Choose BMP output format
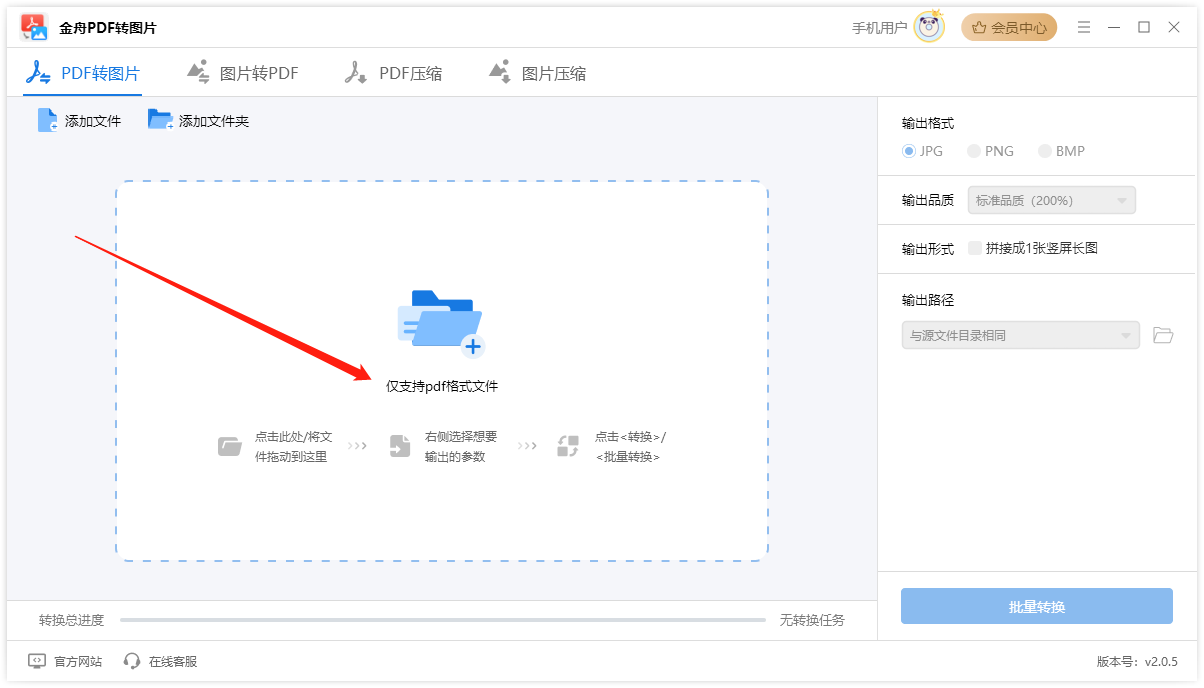 pos(1045,151)
